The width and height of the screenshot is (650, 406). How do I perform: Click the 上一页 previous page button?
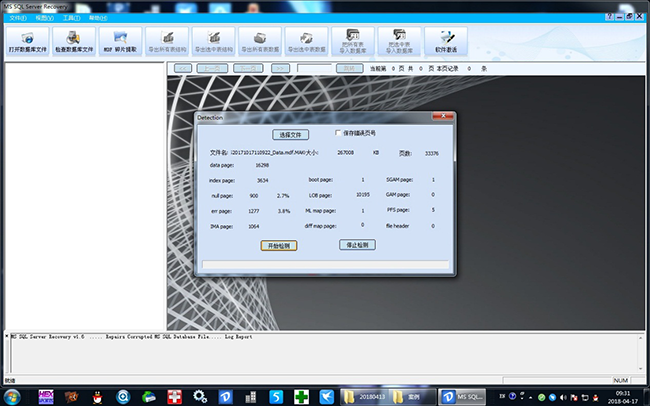(x=212, y=68)
